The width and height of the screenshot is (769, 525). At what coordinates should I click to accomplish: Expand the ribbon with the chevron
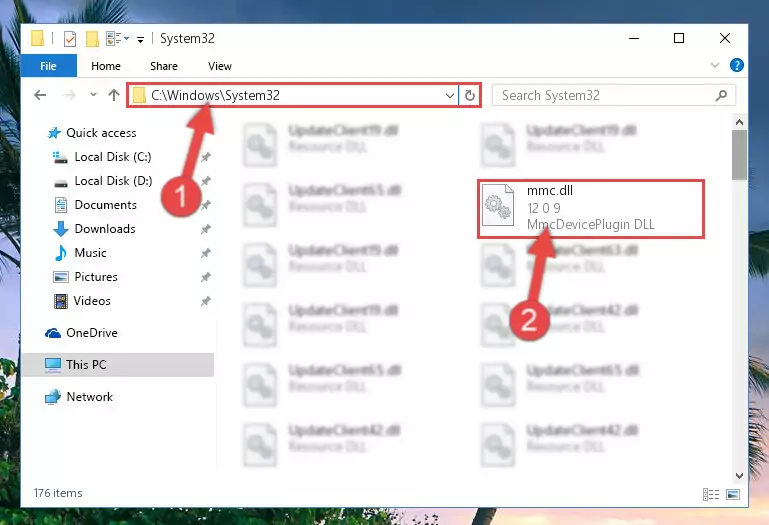tap(715, 65)
